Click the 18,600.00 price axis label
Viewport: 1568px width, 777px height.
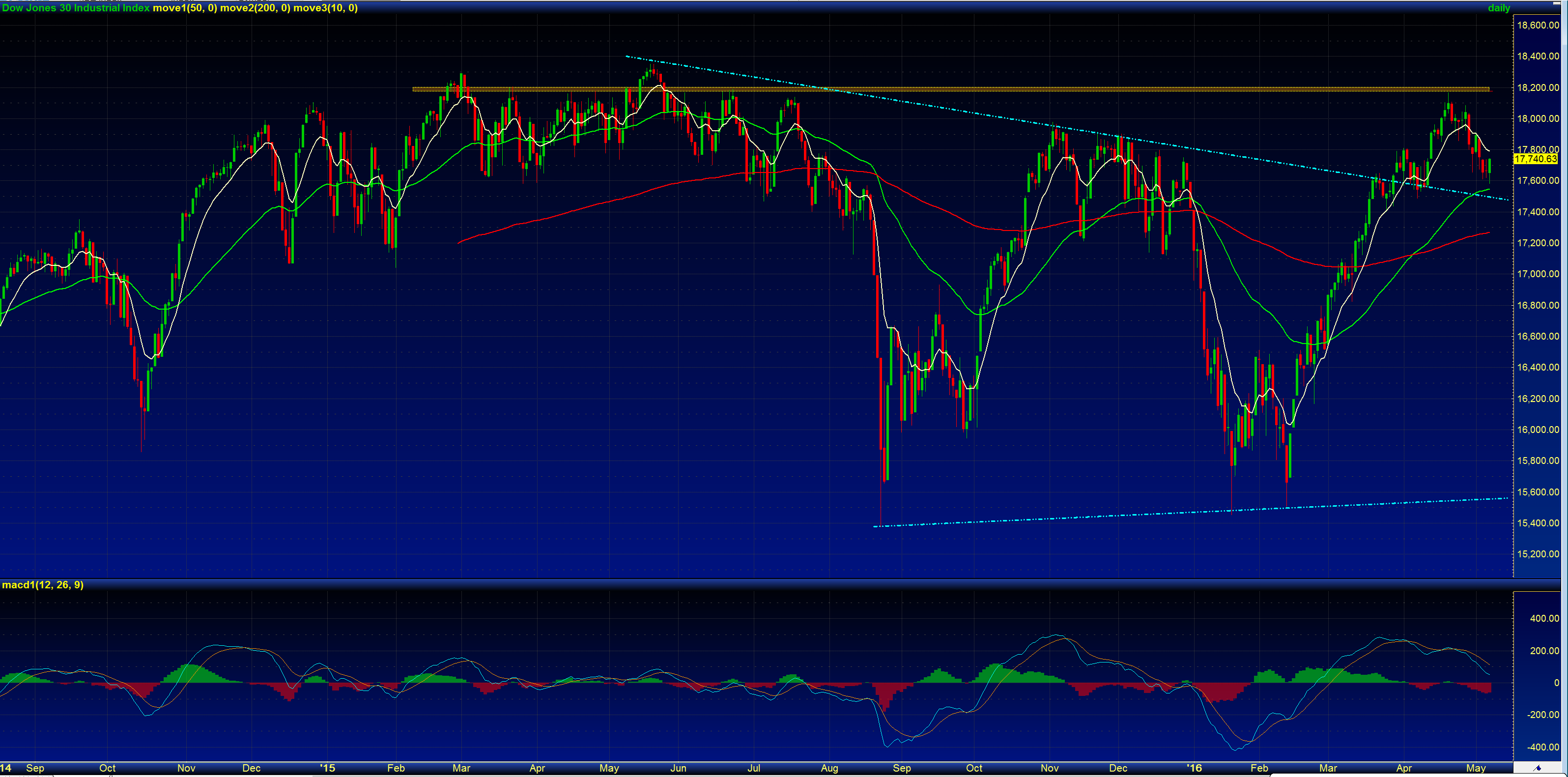(1538, 25)
